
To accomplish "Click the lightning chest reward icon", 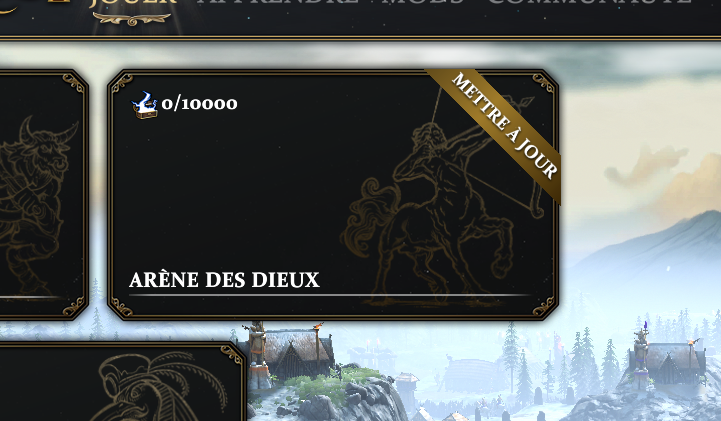I will tap(145, 105).
